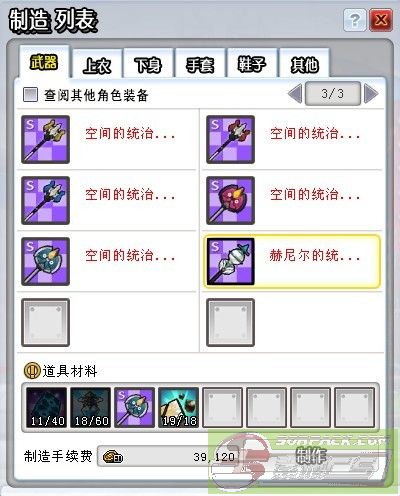Image resolution: width=400 pixels, height=496 pixels.
Task: Open the help question mark button
Action: 354,20
